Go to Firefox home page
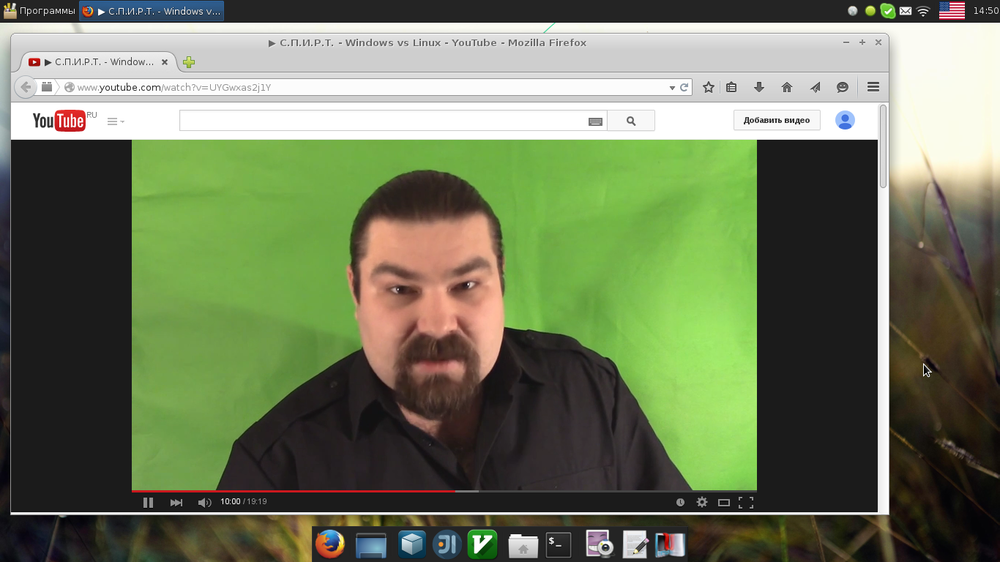 click(x=787, y=87)
